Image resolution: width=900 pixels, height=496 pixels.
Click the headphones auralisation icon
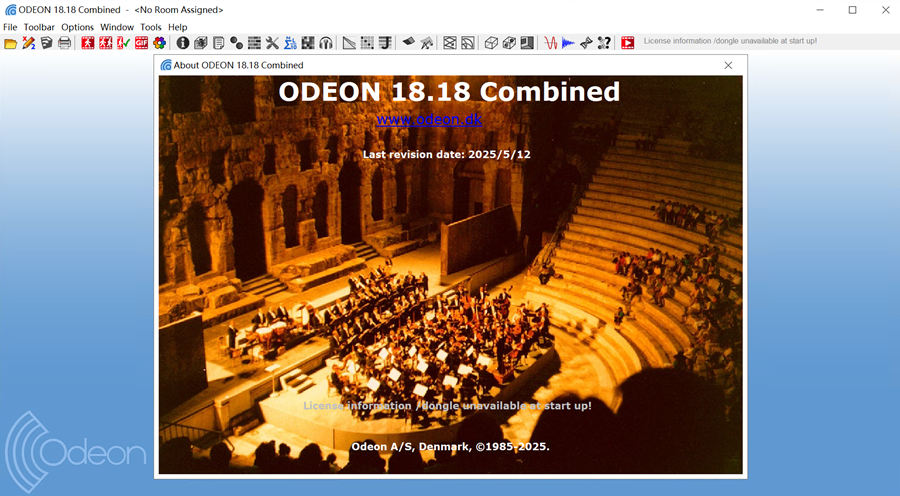pos(326,42)
